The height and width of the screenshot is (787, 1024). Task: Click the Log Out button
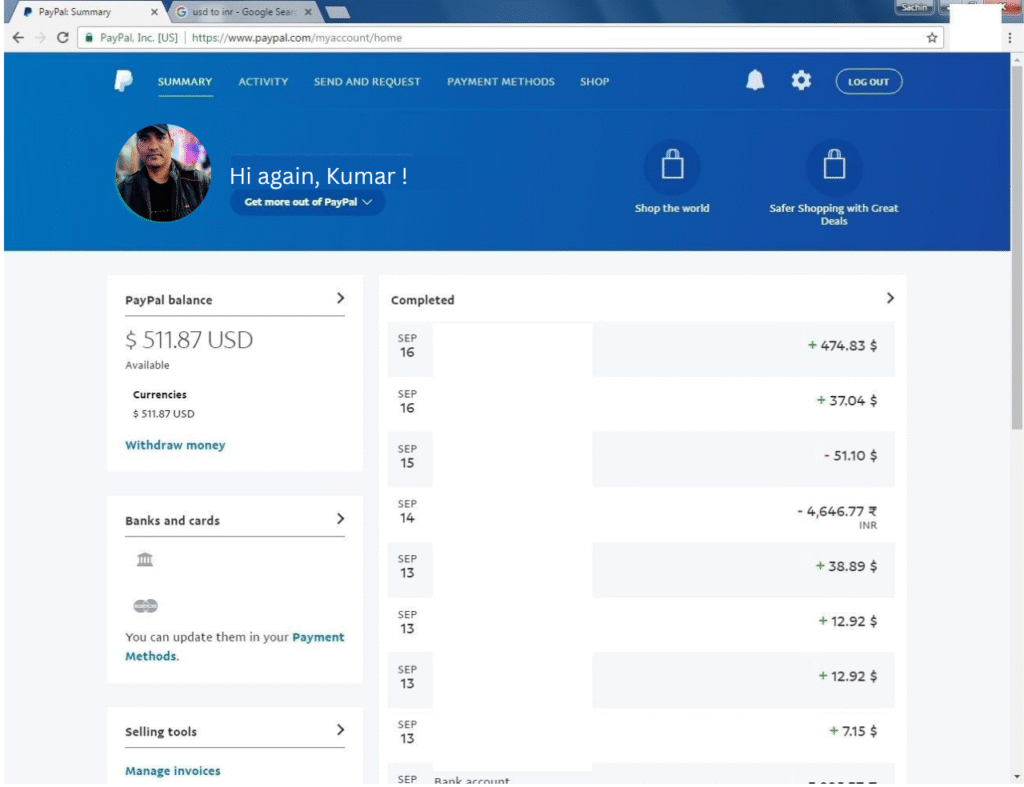click(x=868, y=82)
